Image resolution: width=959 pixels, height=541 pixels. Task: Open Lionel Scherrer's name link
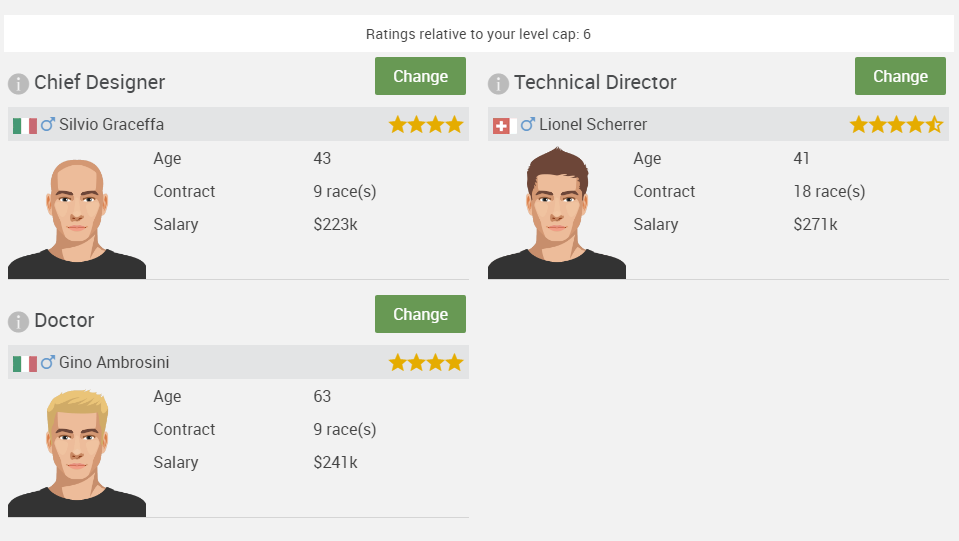(x=593, y=124)
